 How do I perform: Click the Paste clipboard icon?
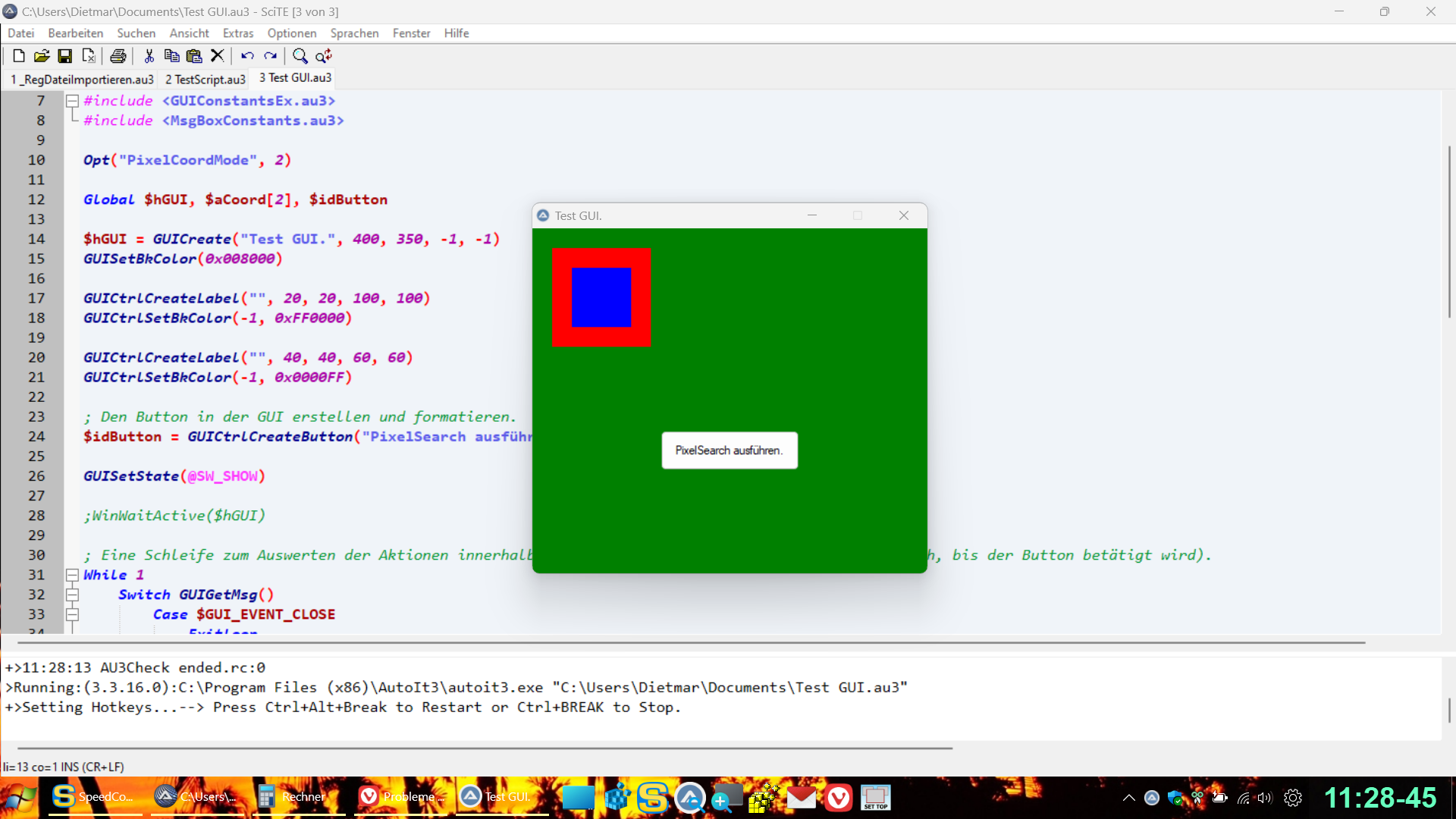[194, 55]
